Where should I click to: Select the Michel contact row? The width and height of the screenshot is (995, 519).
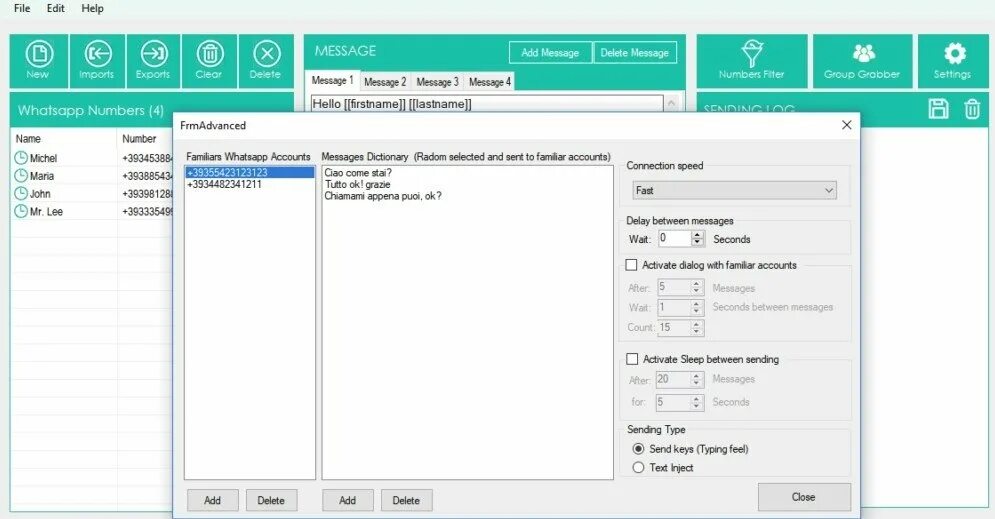click(x=92, y=158)
